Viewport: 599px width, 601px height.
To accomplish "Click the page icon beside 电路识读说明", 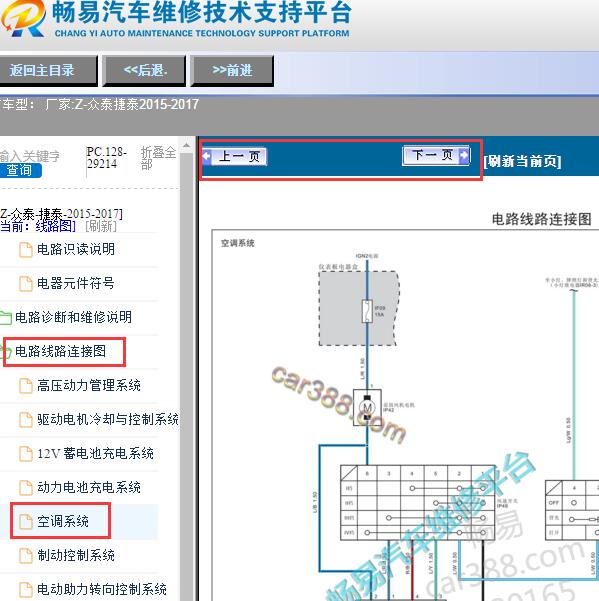I will pos(26,250).
